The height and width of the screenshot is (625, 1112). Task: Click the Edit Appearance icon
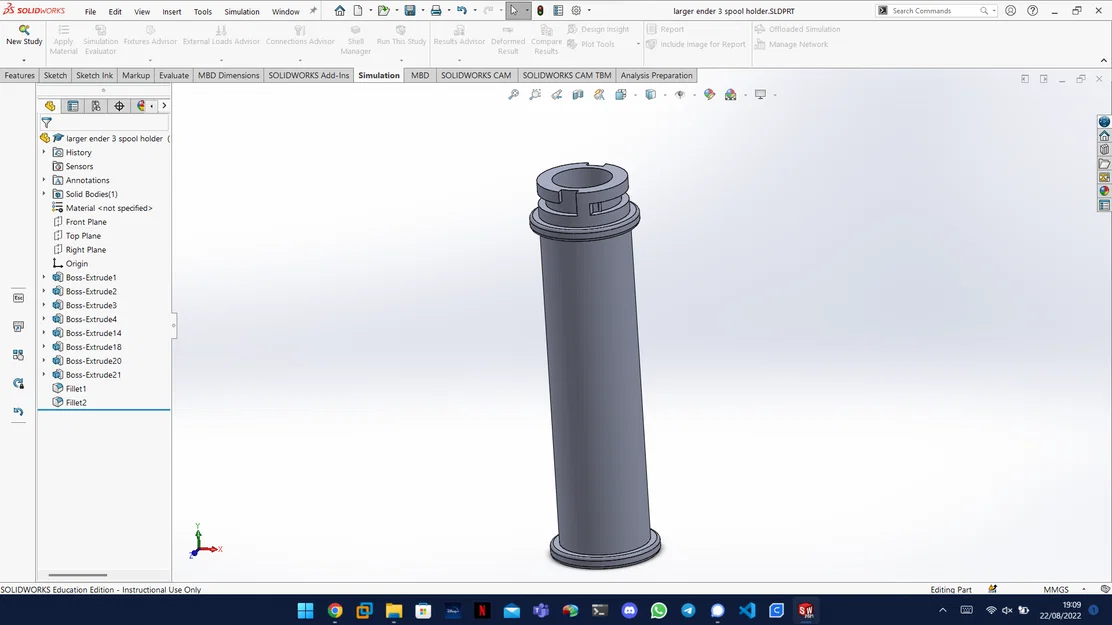(x=709, y=94)
